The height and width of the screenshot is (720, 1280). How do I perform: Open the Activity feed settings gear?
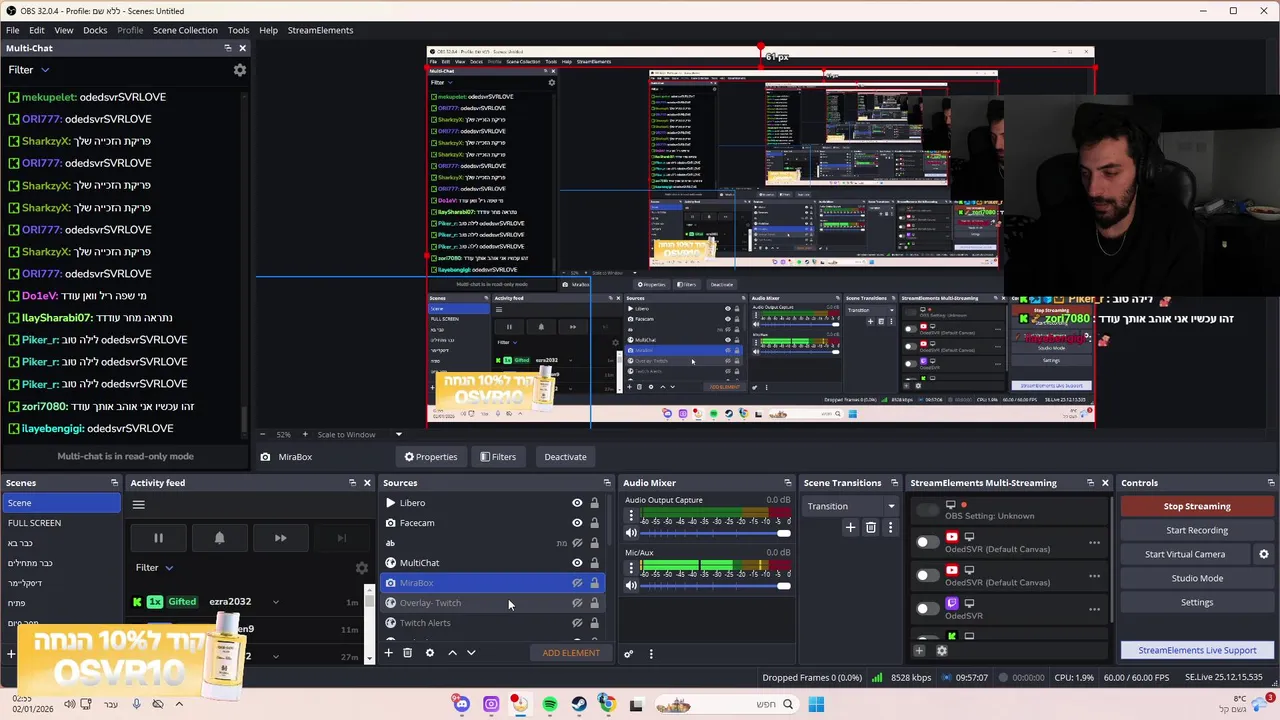tap(362, 568)
